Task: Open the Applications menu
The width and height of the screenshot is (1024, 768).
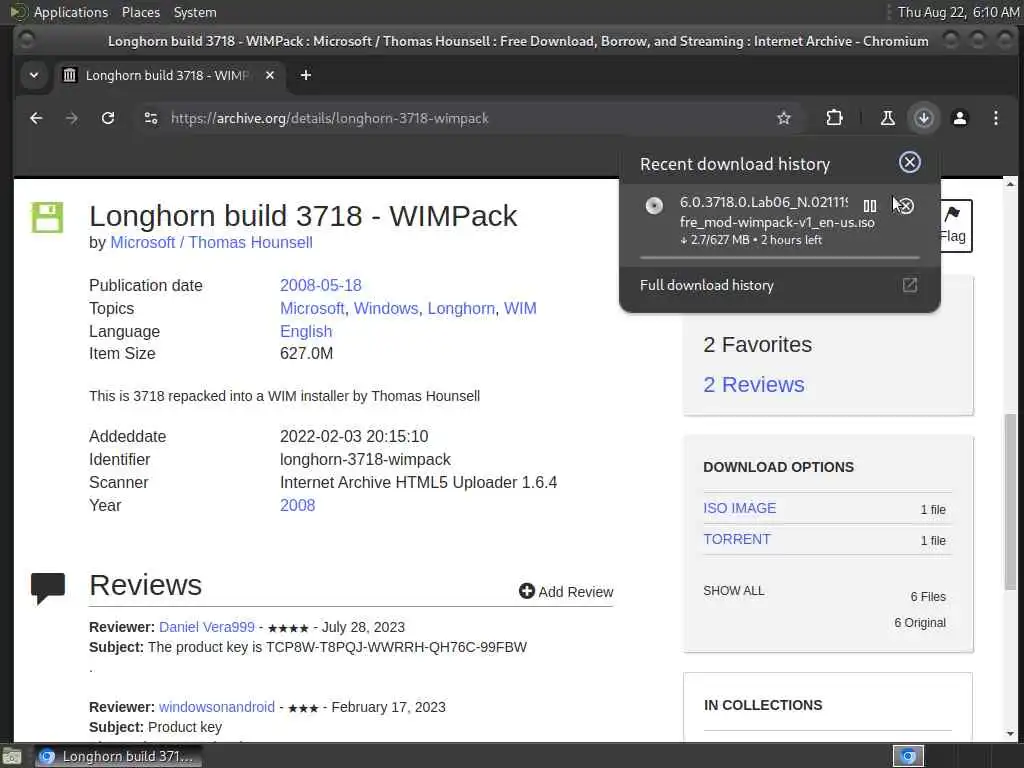Action: (x=71, y=12)
